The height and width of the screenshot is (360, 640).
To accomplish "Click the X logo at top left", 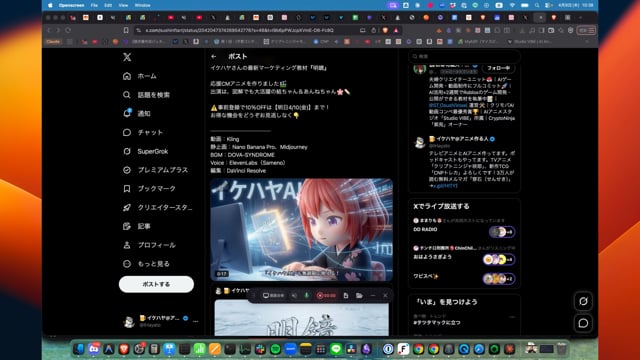I will pyautogui.click(x=127, y=57).
